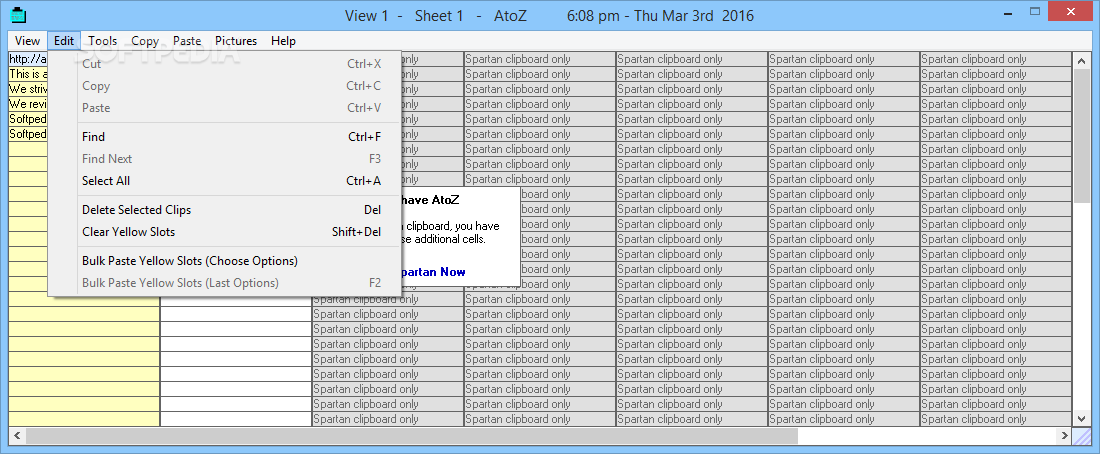Viewport: 1100px width, 454px height.
Task: Click the horizontal scrollbar right arrow
Action: tap(1064, 436)
